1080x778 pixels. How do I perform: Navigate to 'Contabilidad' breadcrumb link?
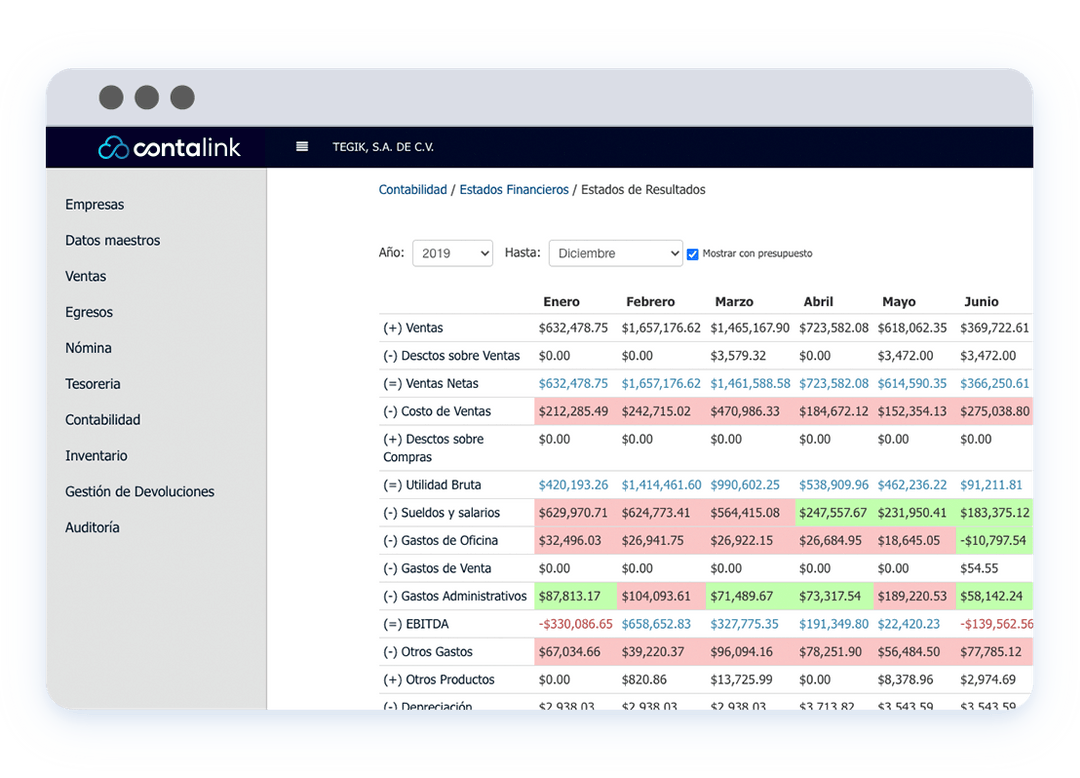tap(412, 189)
